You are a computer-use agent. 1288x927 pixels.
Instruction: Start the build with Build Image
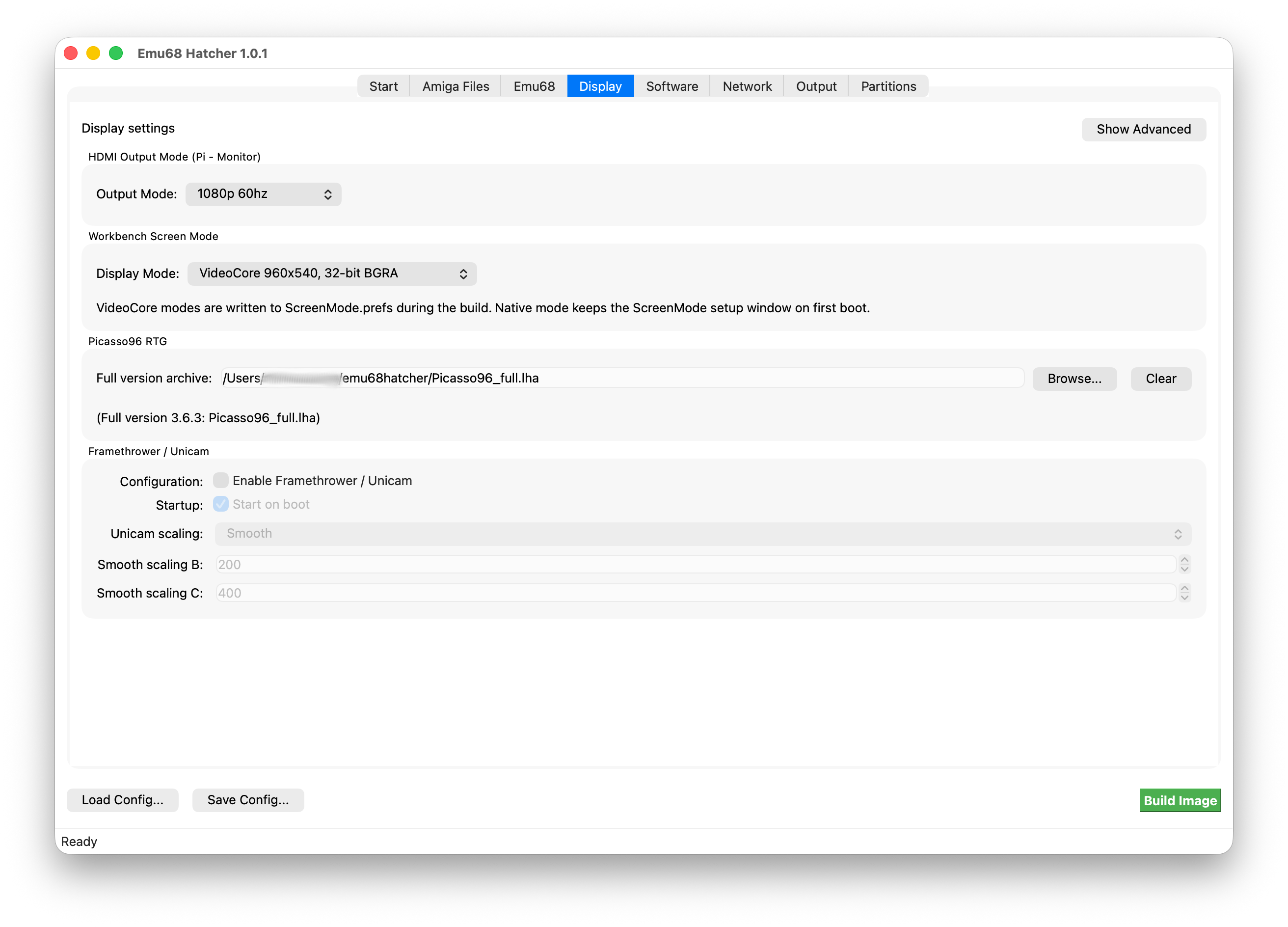click(x=1180, y=801)
